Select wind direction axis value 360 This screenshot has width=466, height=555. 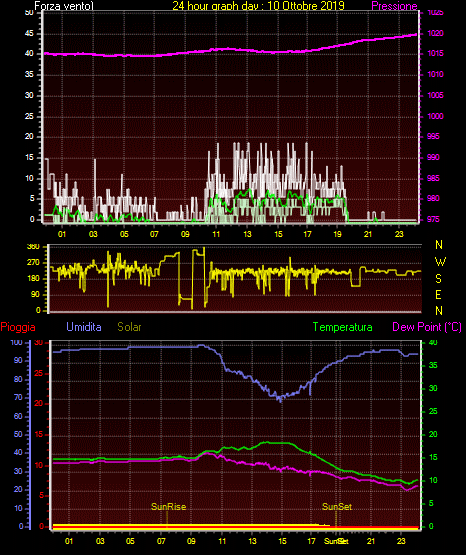click(33, 247)
